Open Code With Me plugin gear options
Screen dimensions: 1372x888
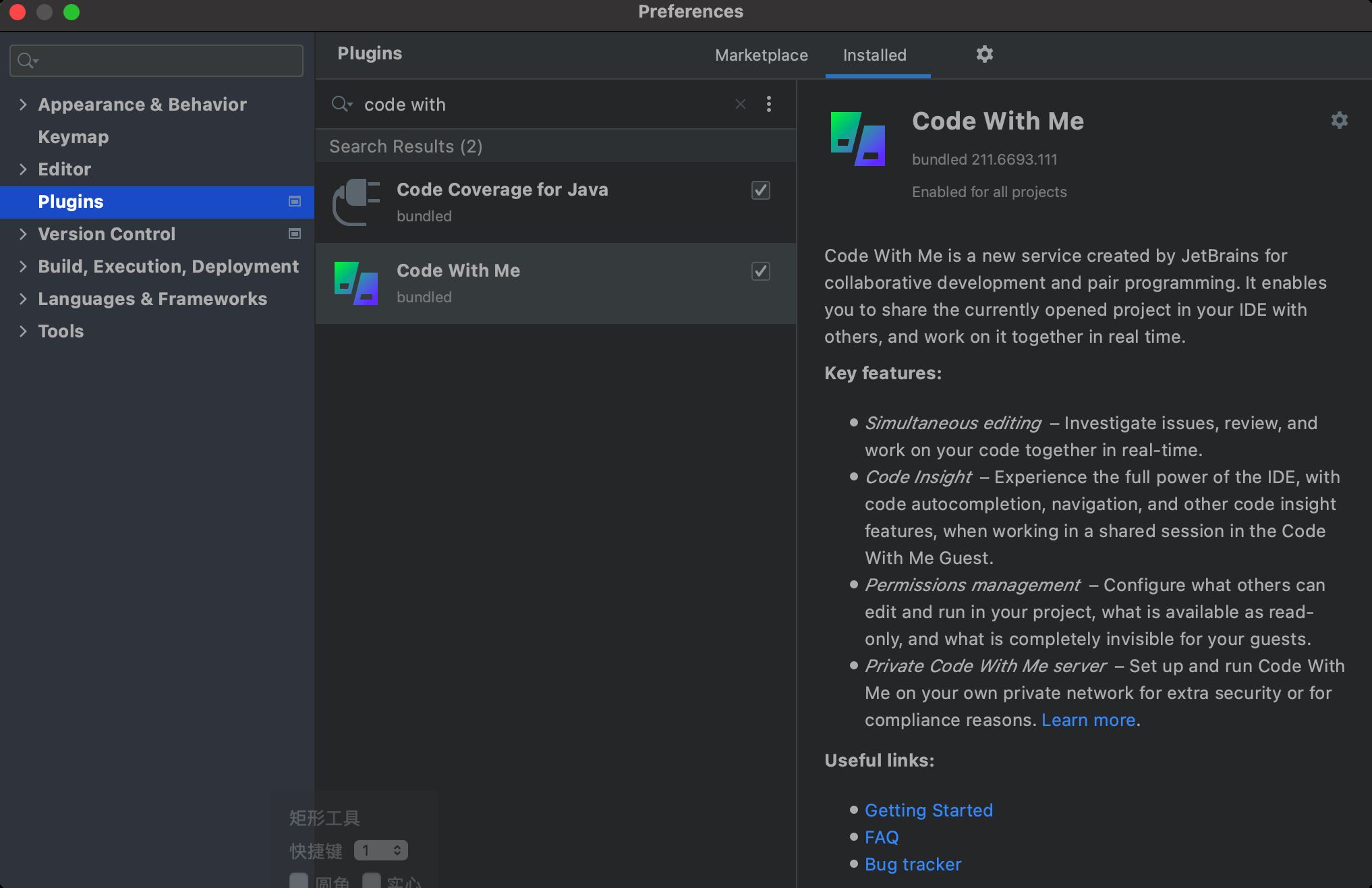(x=1339, y=120)
